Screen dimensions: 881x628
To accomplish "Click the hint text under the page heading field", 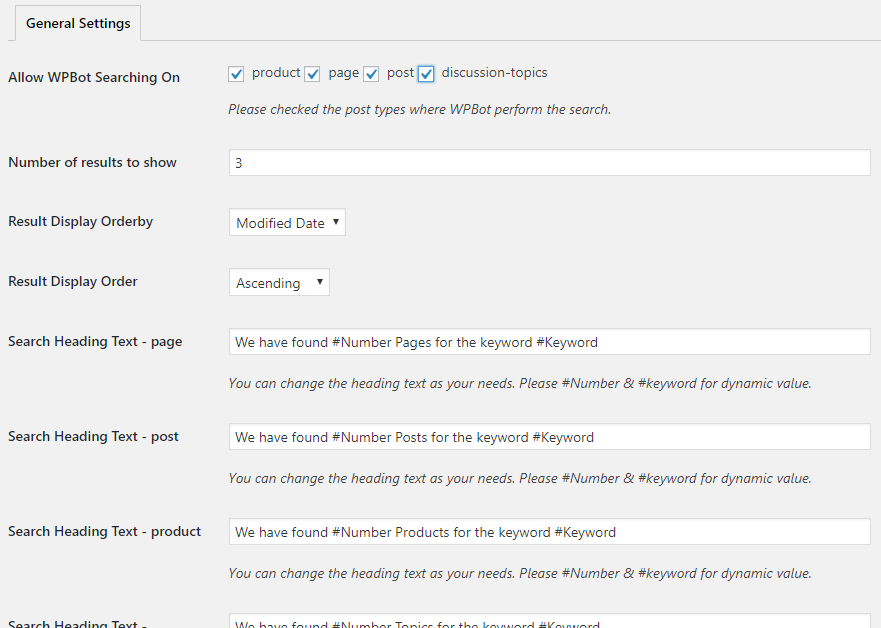I will point(520,384).
